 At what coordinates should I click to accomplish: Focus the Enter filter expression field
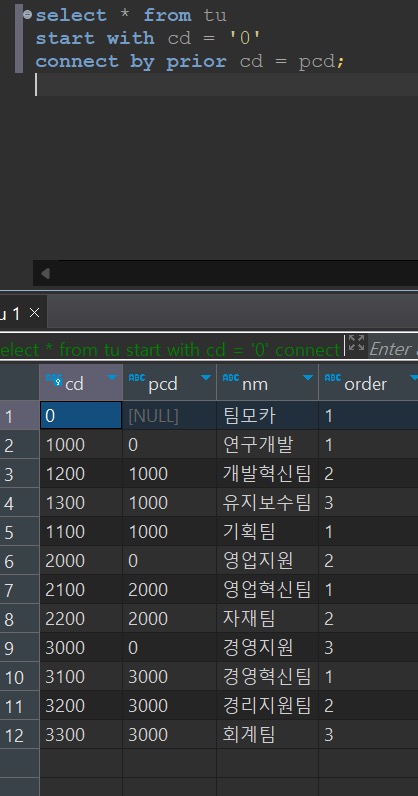coord(393,349)
